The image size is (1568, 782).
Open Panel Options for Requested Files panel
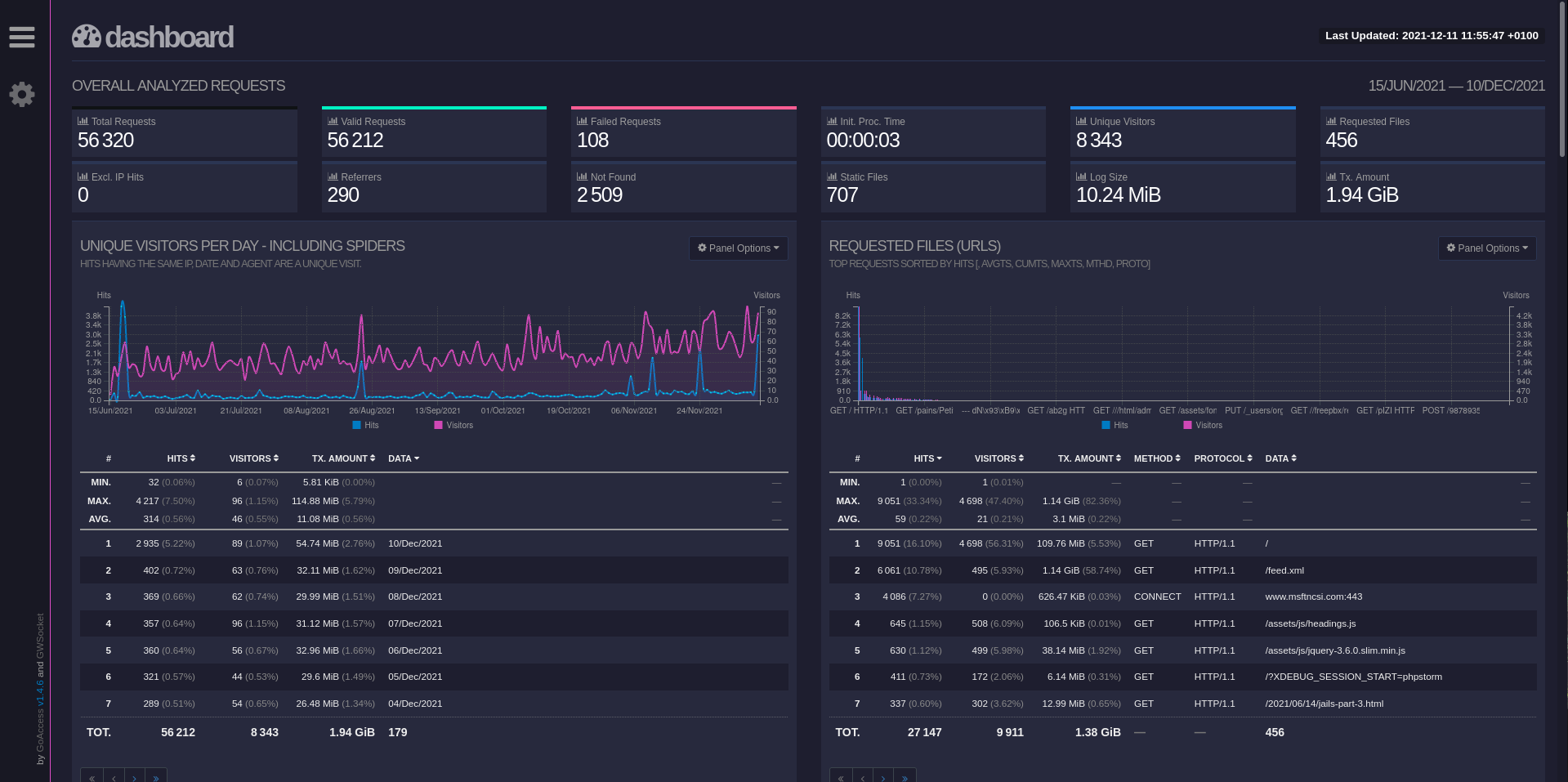pyautogui.click(x=1486, y=248)
